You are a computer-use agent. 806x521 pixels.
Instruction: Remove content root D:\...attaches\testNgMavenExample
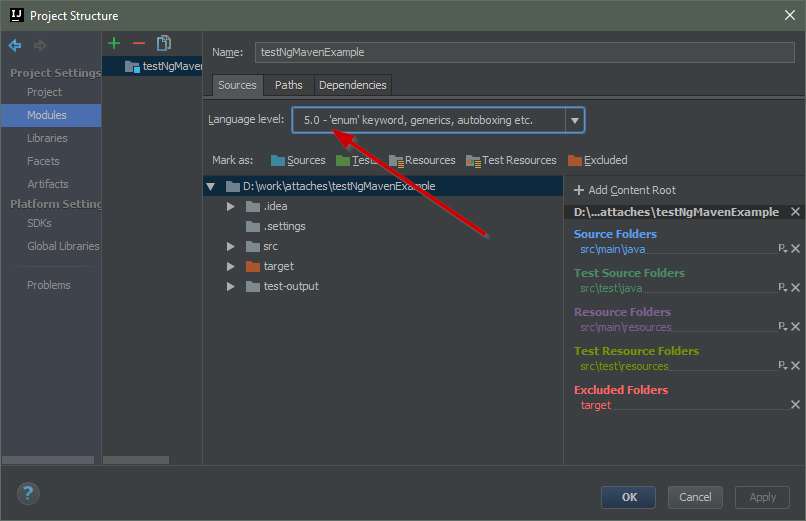795,212
